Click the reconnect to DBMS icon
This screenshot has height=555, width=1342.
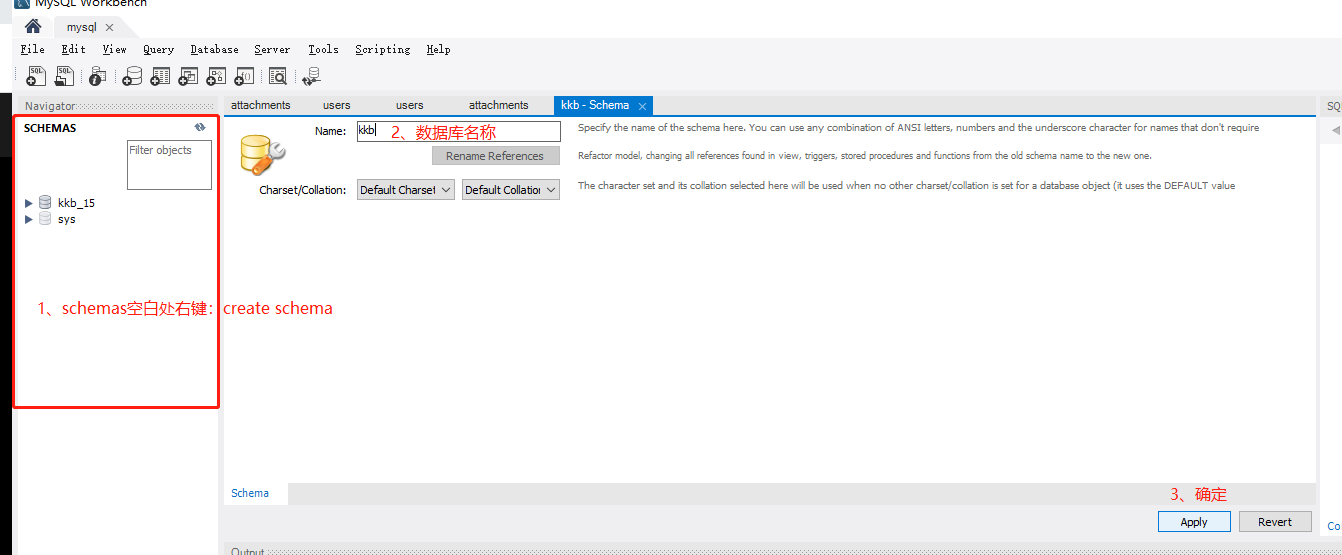[312, 76]
